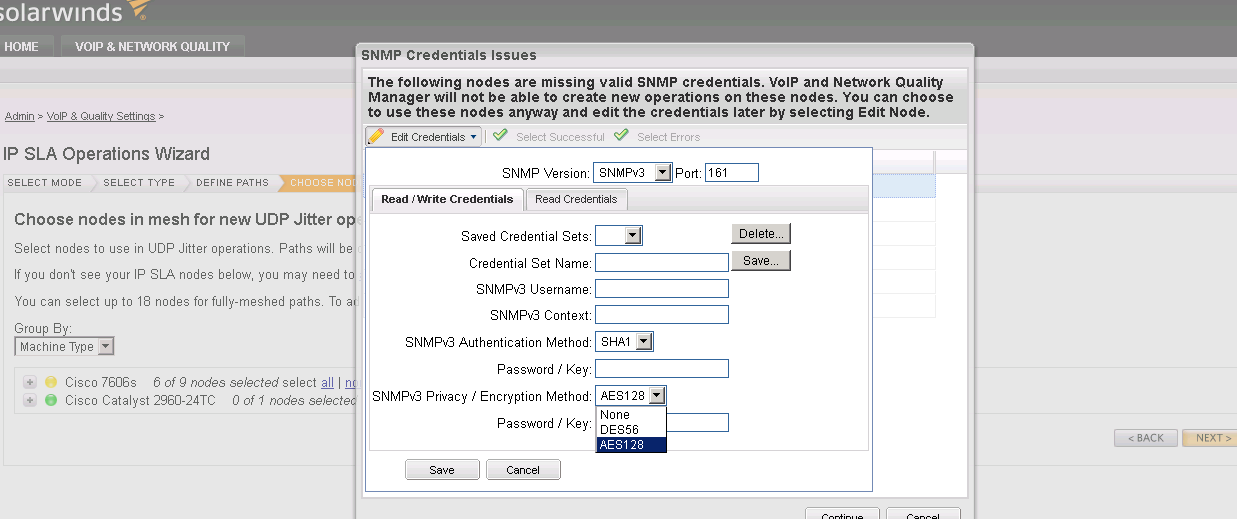The height and width of the screenshot is (519, 1237).
Task: Click the DEFINE PATHS wizard step
Action: pyautogui.click(x=232, y=183)
